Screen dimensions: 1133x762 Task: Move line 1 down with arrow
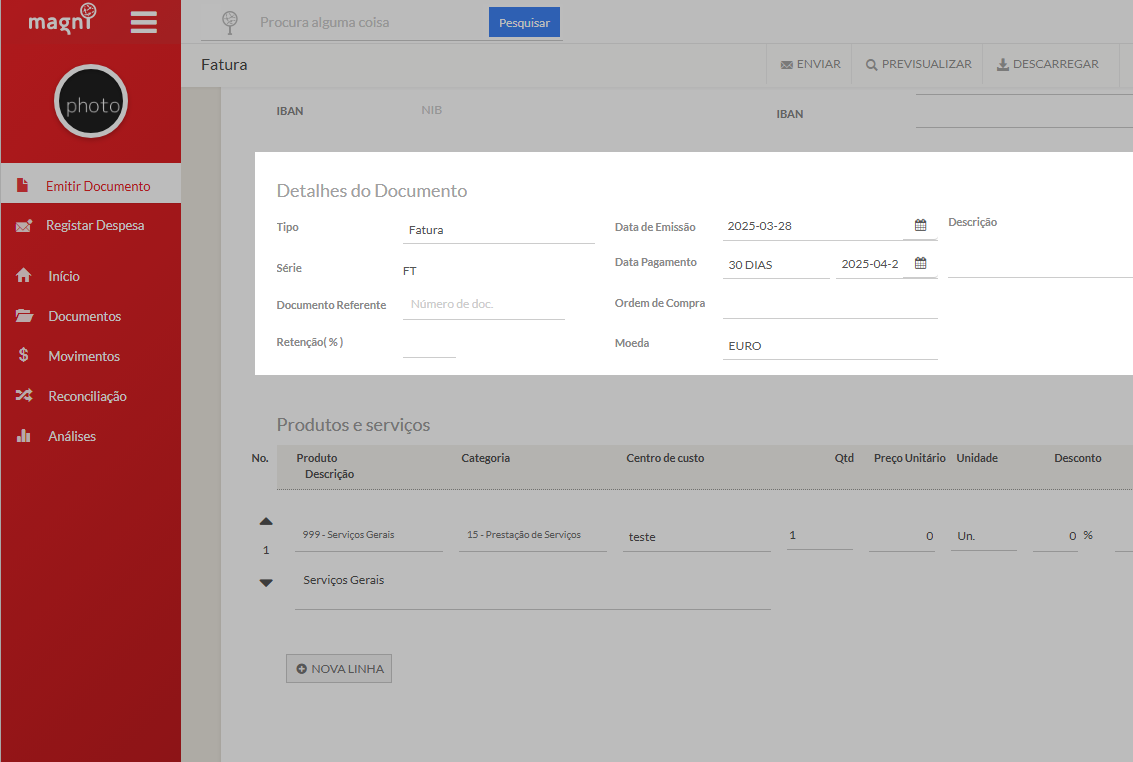click(x=266, y=583)
